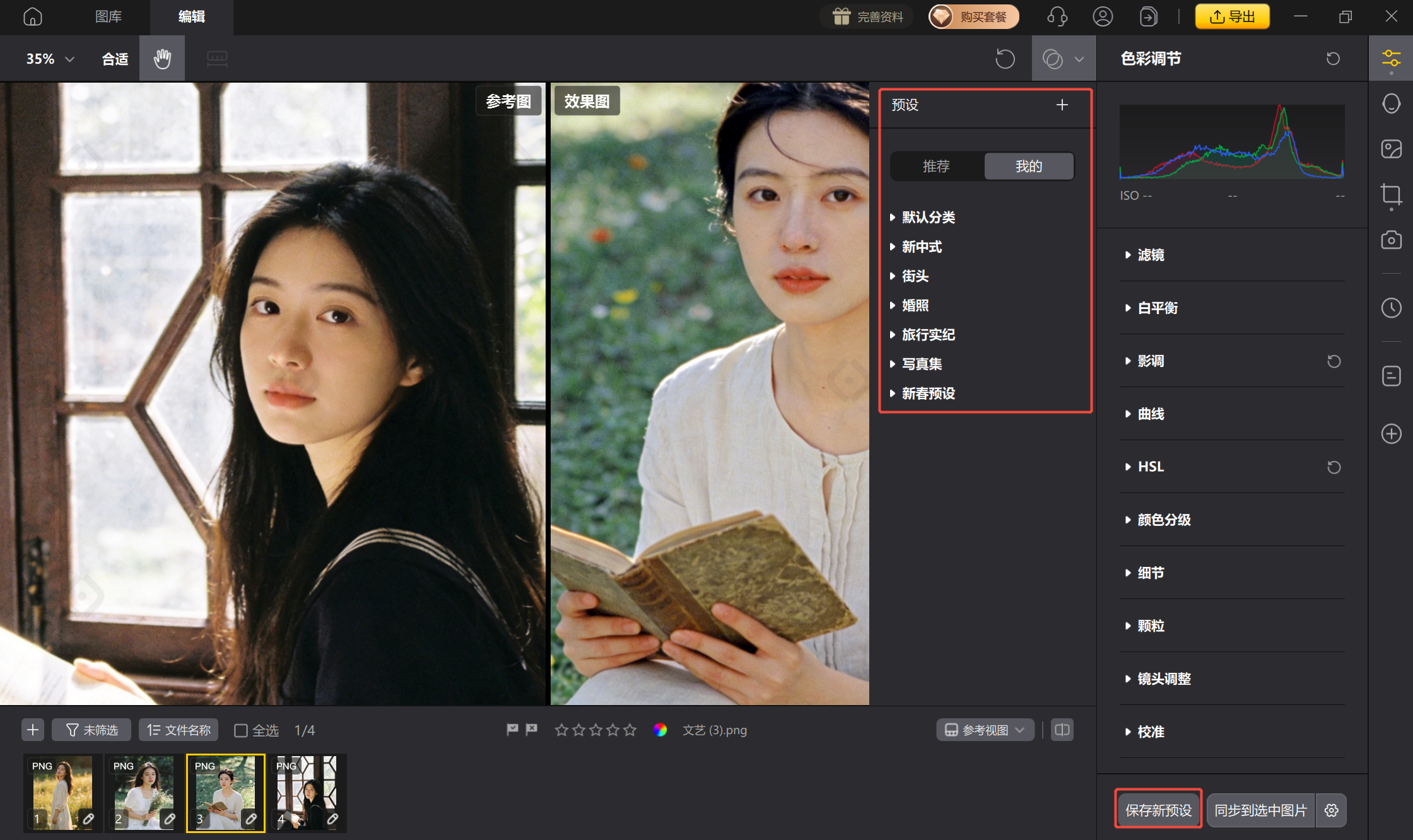1413x840 pixels.
Task: Click the color label wheel swatch
Action: [660, 730]
